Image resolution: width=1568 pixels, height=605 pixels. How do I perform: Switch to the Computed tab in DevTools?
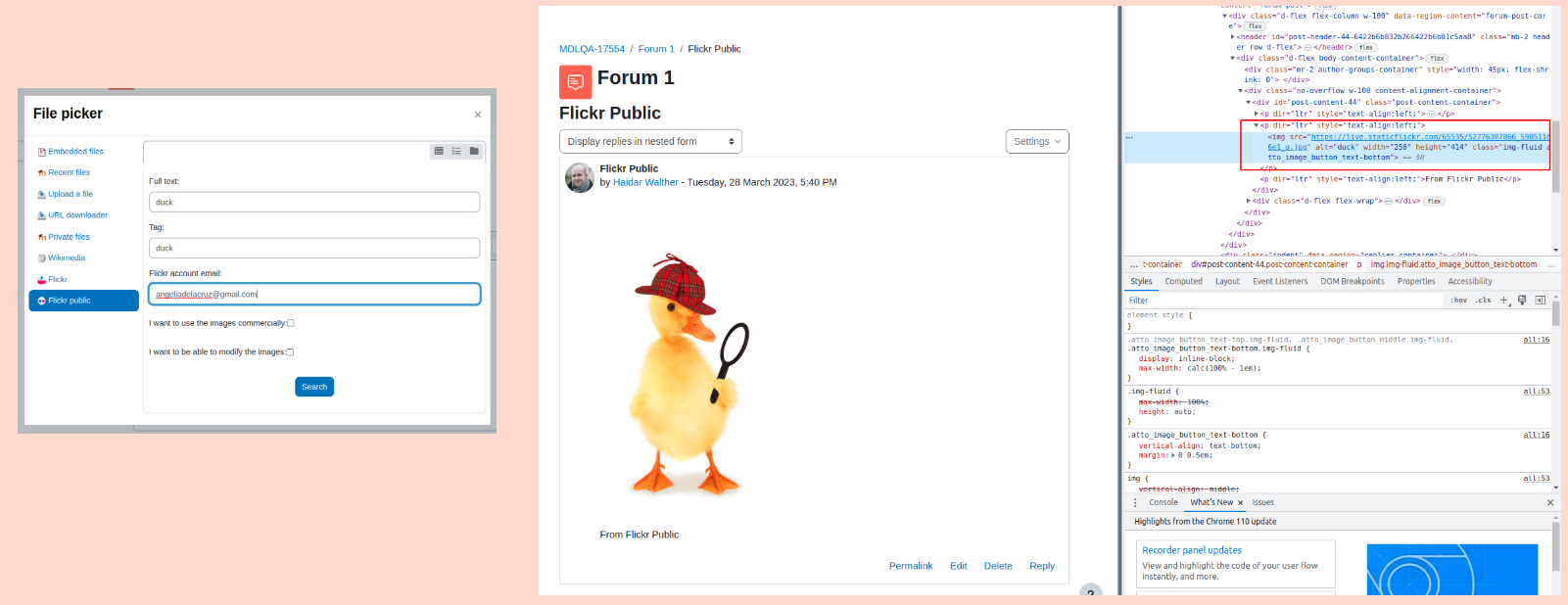1183,282
